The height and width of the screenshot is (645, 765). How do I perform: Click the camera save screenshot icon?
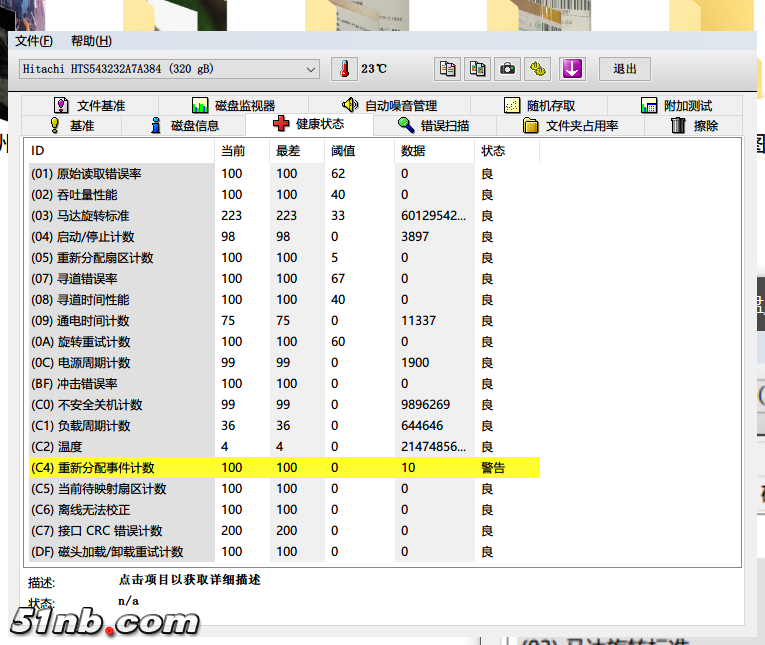click(x=508, y=69)
